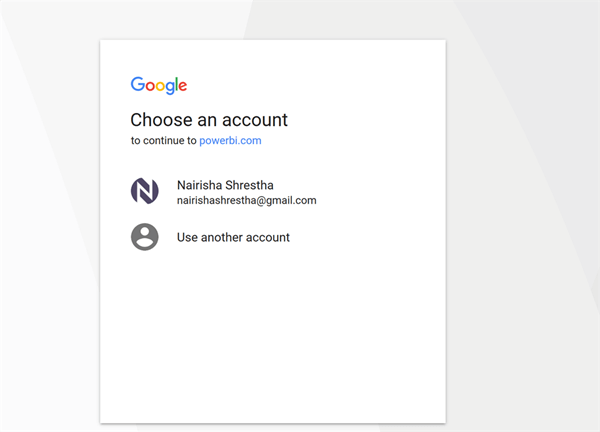The width and height of the screenshot is (600, 432).
Task: Click the 'to continue to' text
Action: pyautogui.click(x=164, y=141)
